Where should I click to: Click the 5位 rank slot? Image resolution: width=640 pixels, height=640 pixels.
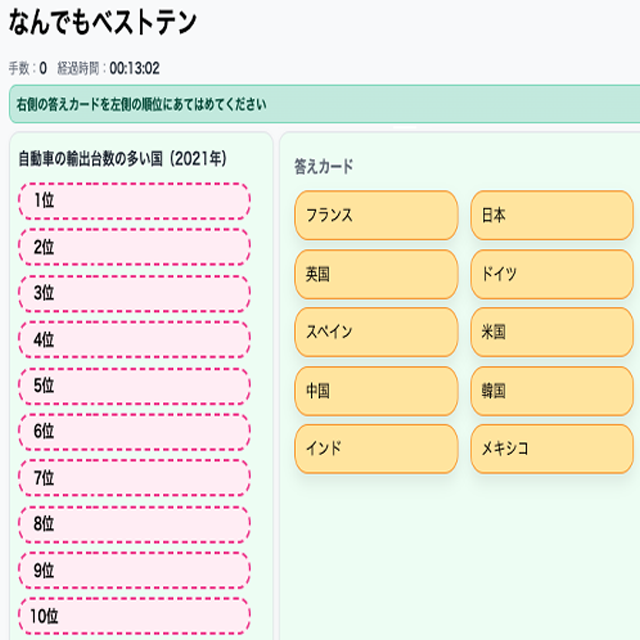point(134,385)
